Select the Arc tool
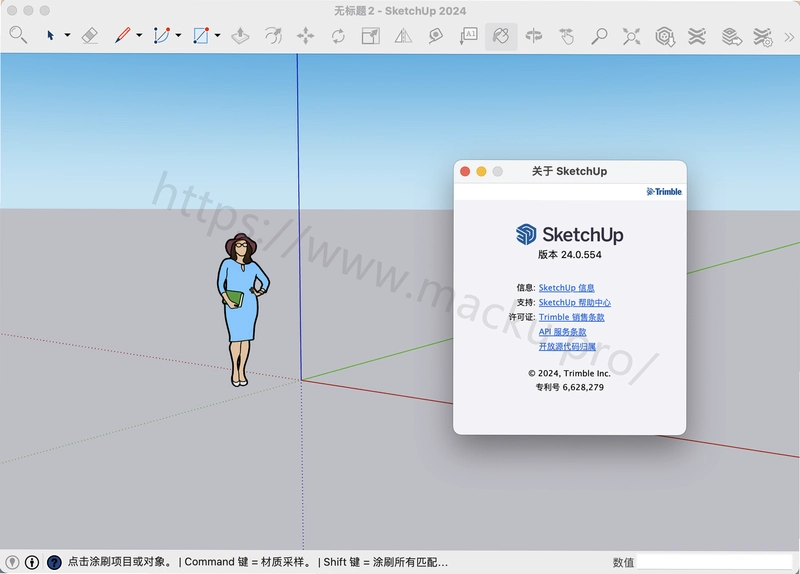The height and width of the screenshot is (574, 800). click(x=162, y=35)
